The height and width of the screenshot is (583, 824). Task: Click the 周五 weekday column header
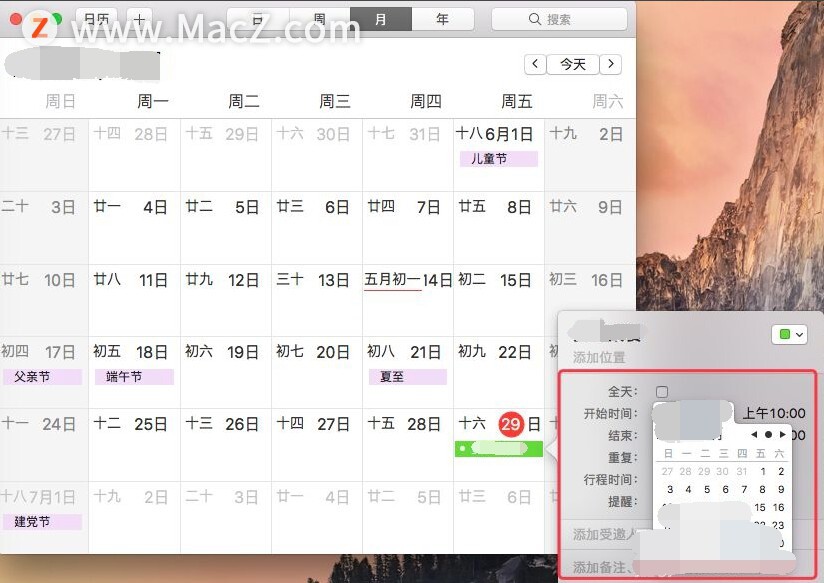pyautogui.click(x=517, y=101)
